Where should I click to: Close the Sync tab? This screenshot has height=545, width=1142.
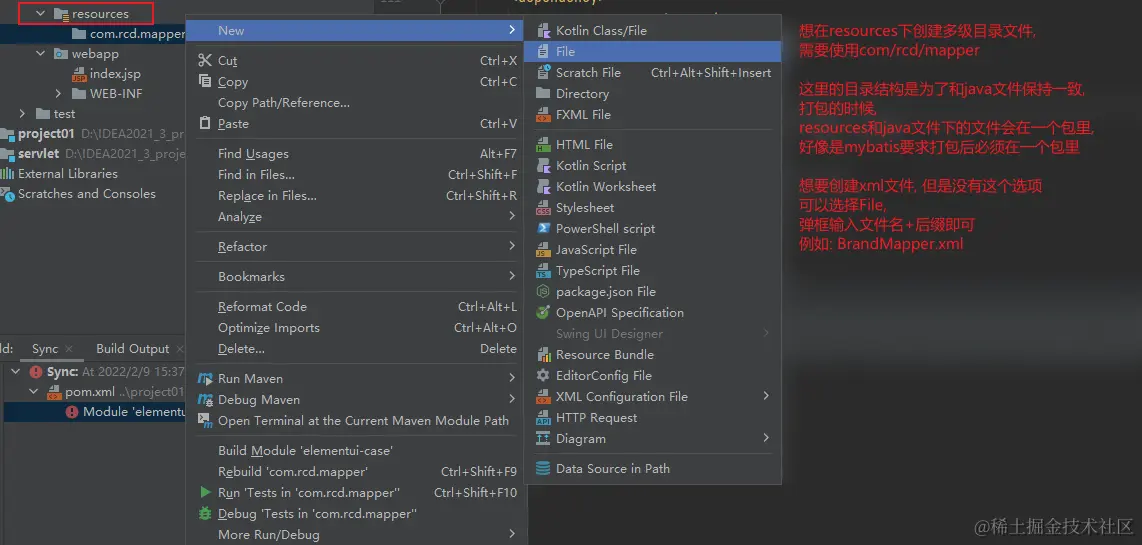[x=69, y=350]
